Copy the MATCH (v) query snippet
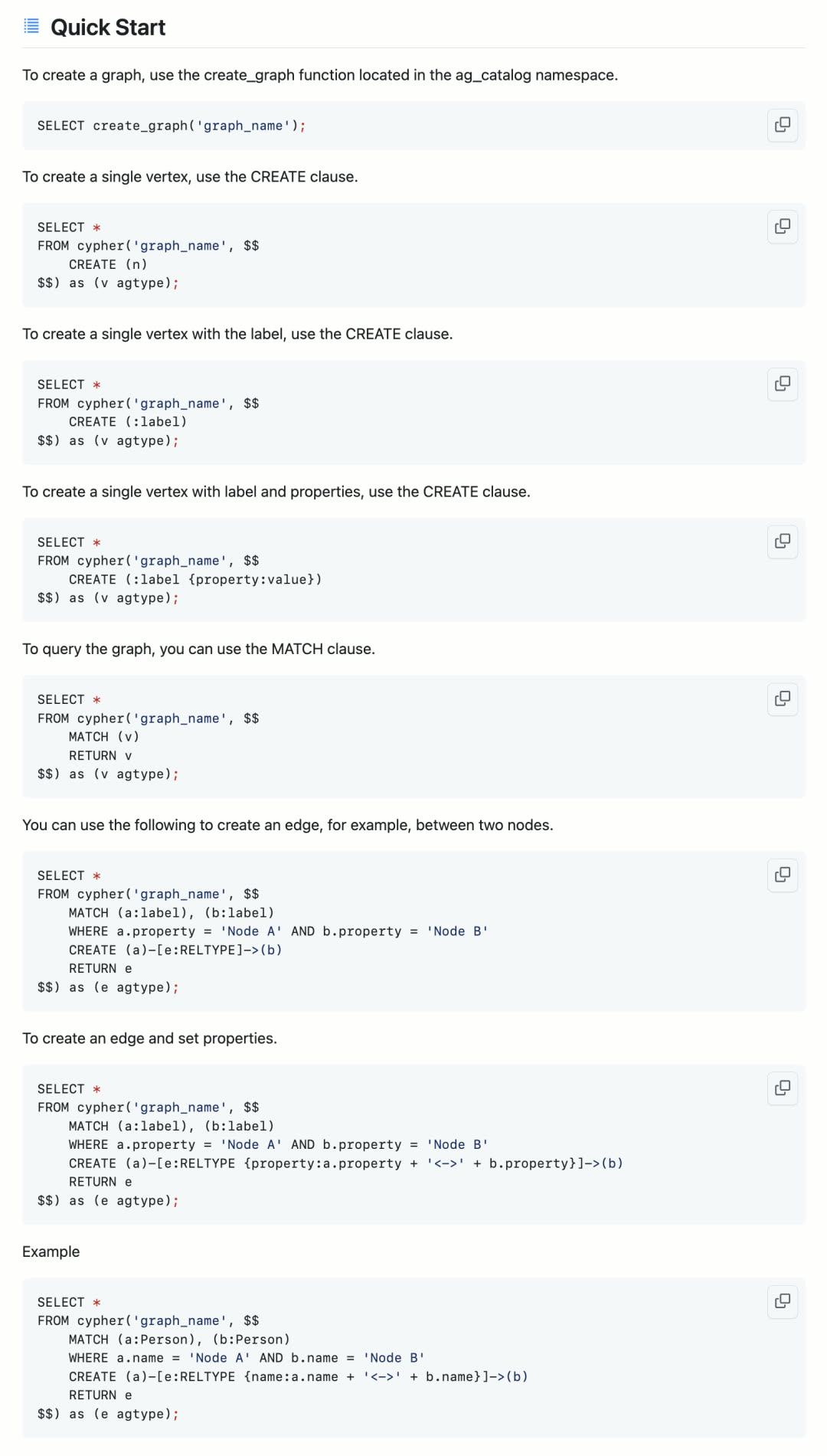The width and height of the screenshot is (827, 1456). tap(782, 699)
